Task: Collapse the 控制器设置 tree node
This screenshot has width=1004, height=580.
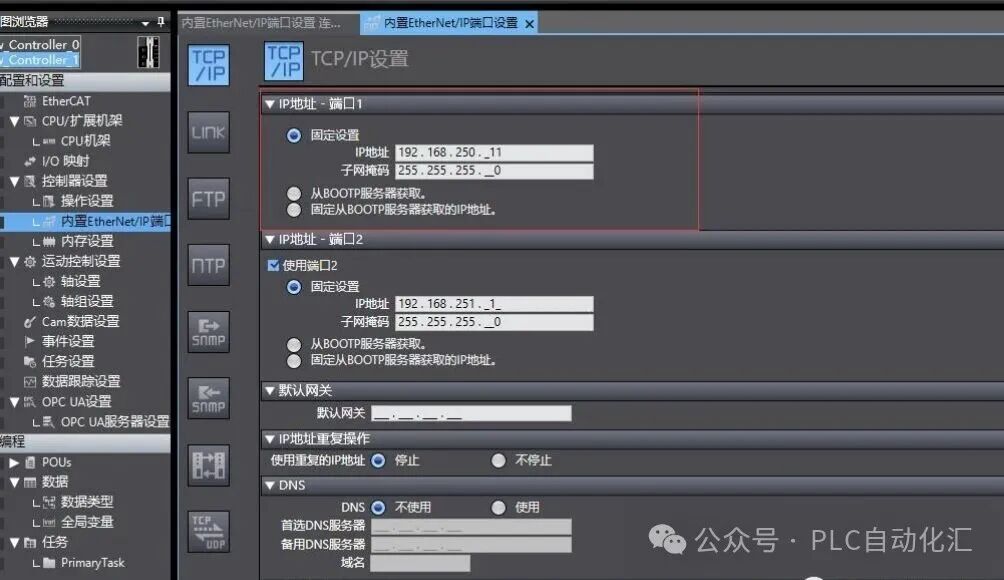Action: pyautogui.click(x=14, y=181)
